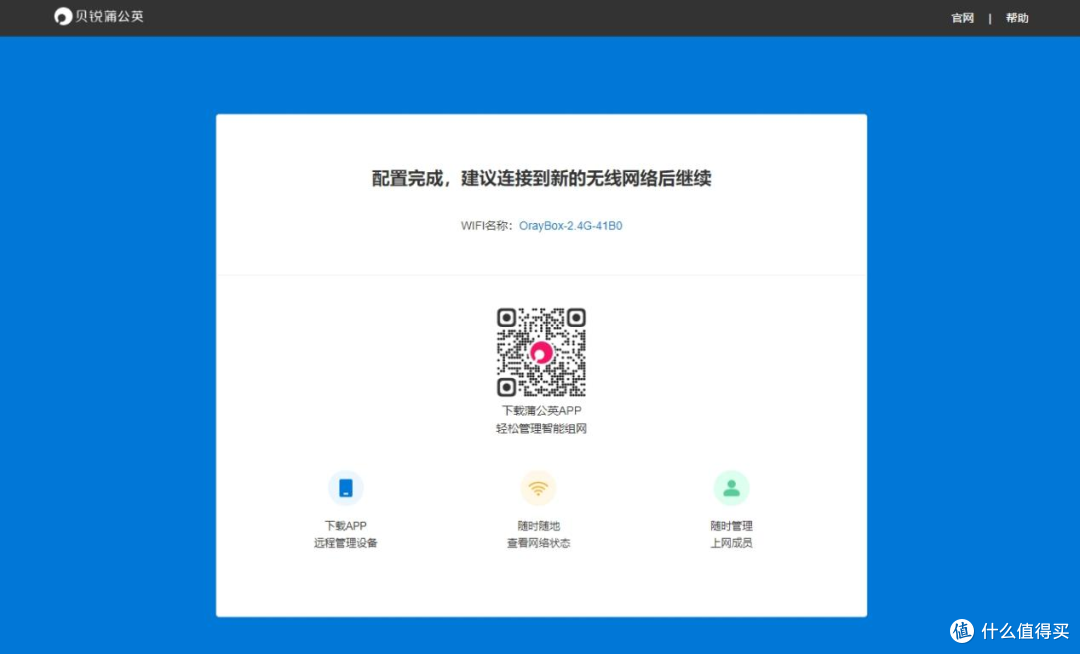Screen dimensions: 1080x654
Task: Click the 下载蒲公英APP caption text
Action: point(541,411)
